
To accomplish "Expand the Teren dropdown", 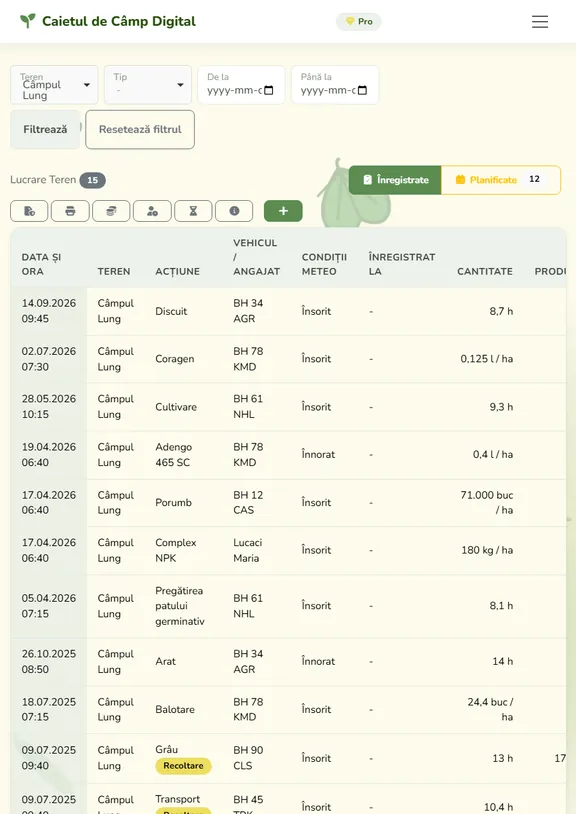I will point(54,85).
